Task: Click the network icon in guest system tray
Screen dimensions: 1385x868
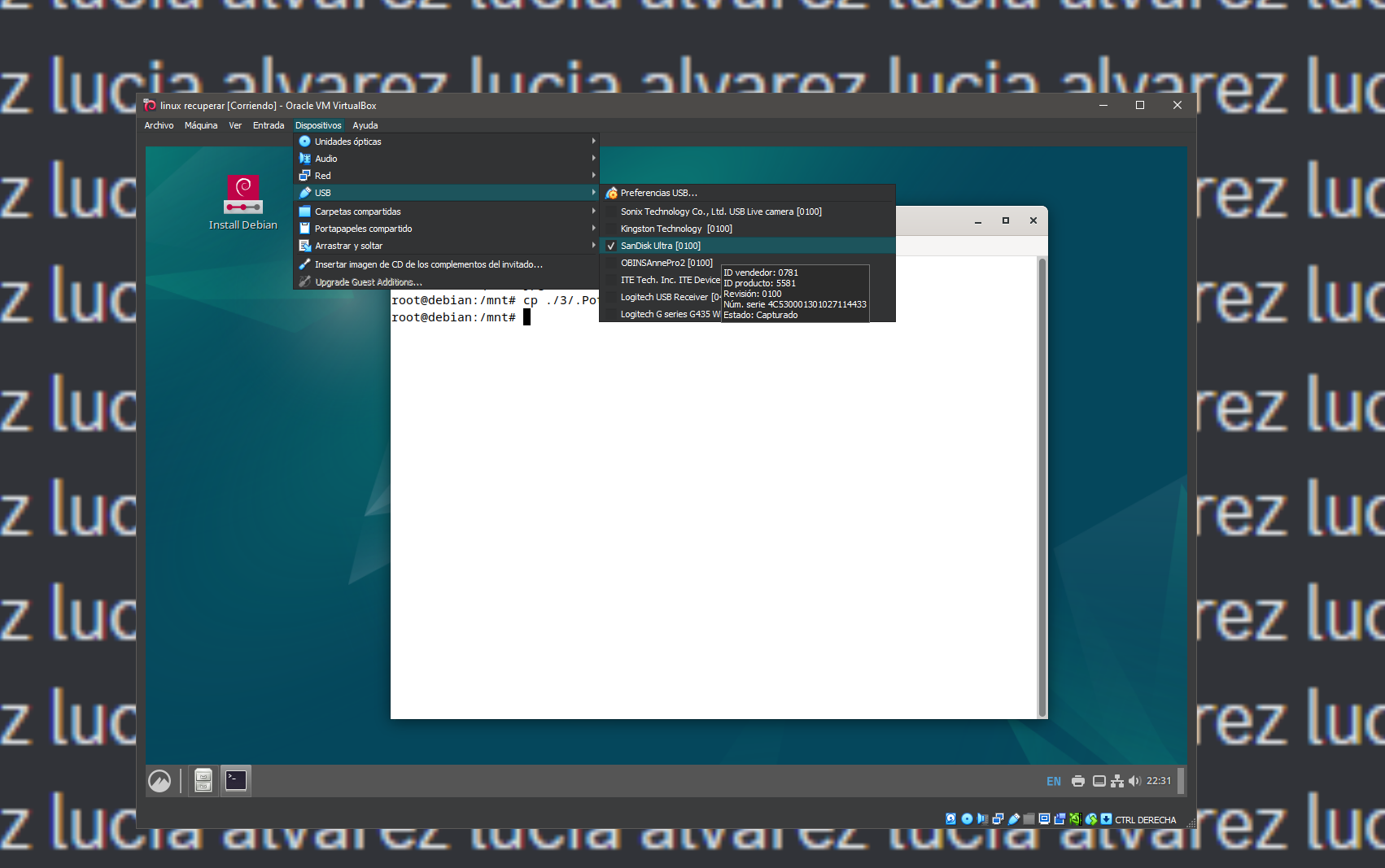Action: pos(1117,780)
